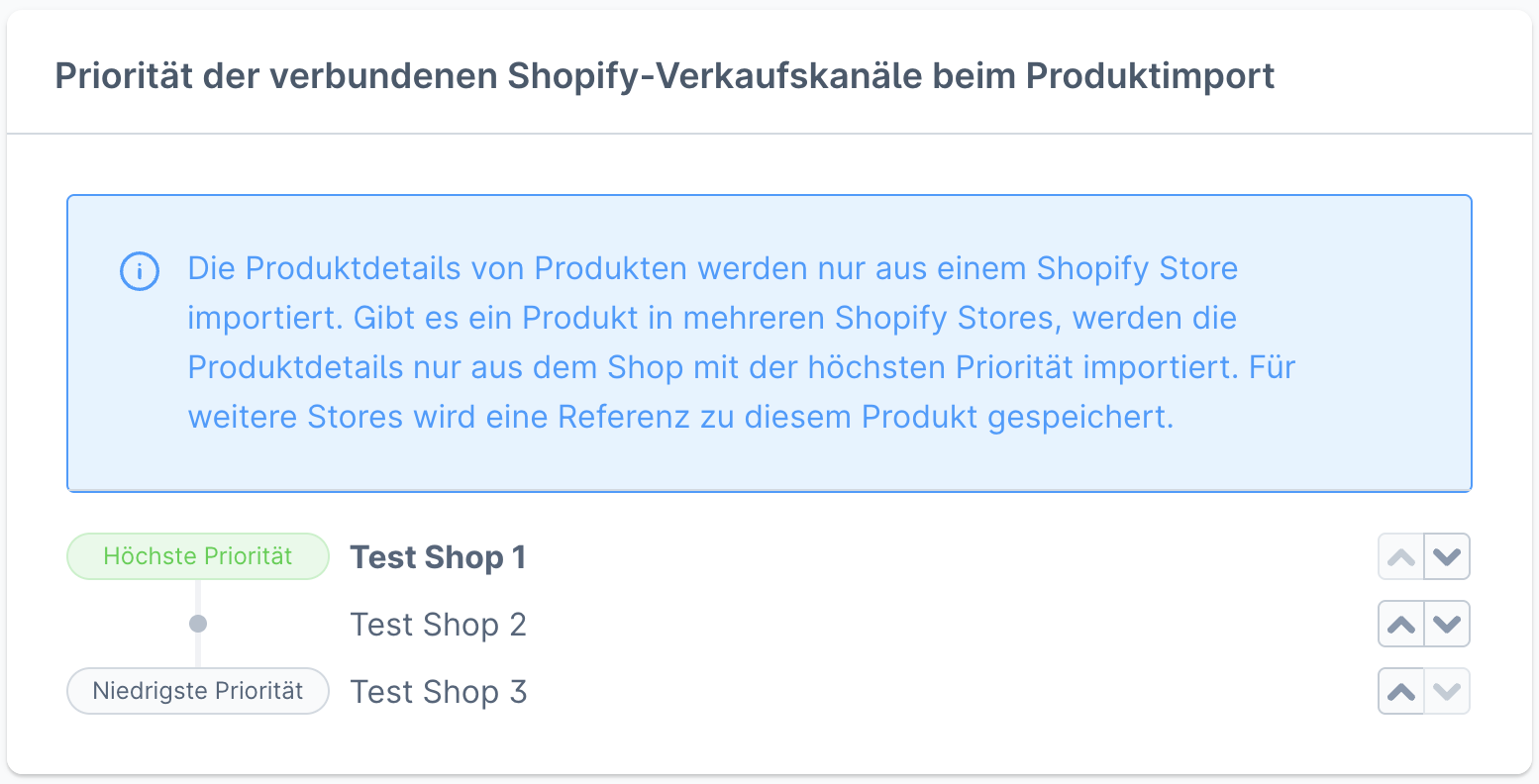The width and height of the screenshot is (1539, 784).
Task: Click the divider line under the card heading
Action: (769, 133)
